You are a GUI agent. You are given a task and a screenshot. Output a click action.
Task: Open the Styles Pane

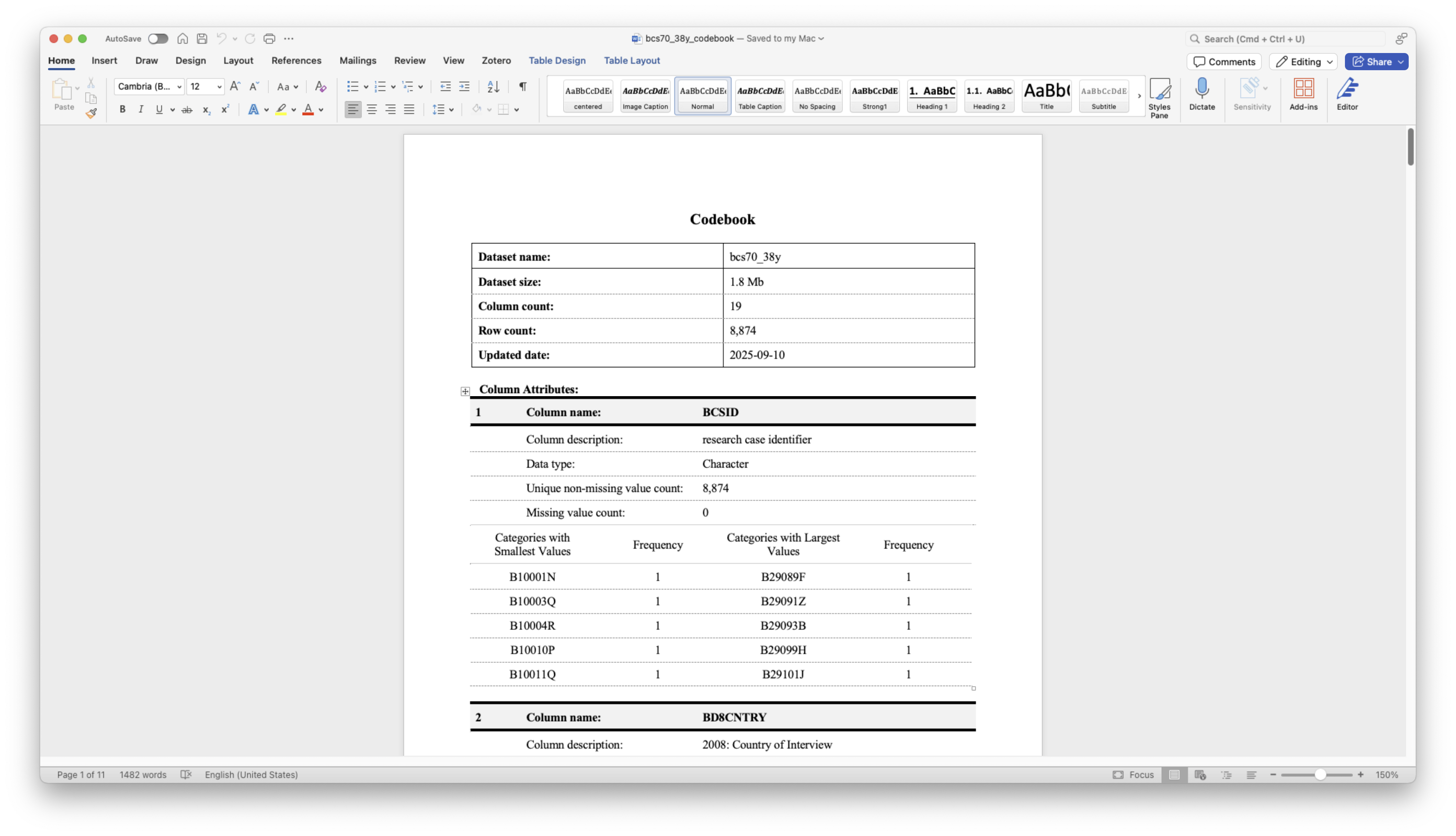[x=1159, y=99]
